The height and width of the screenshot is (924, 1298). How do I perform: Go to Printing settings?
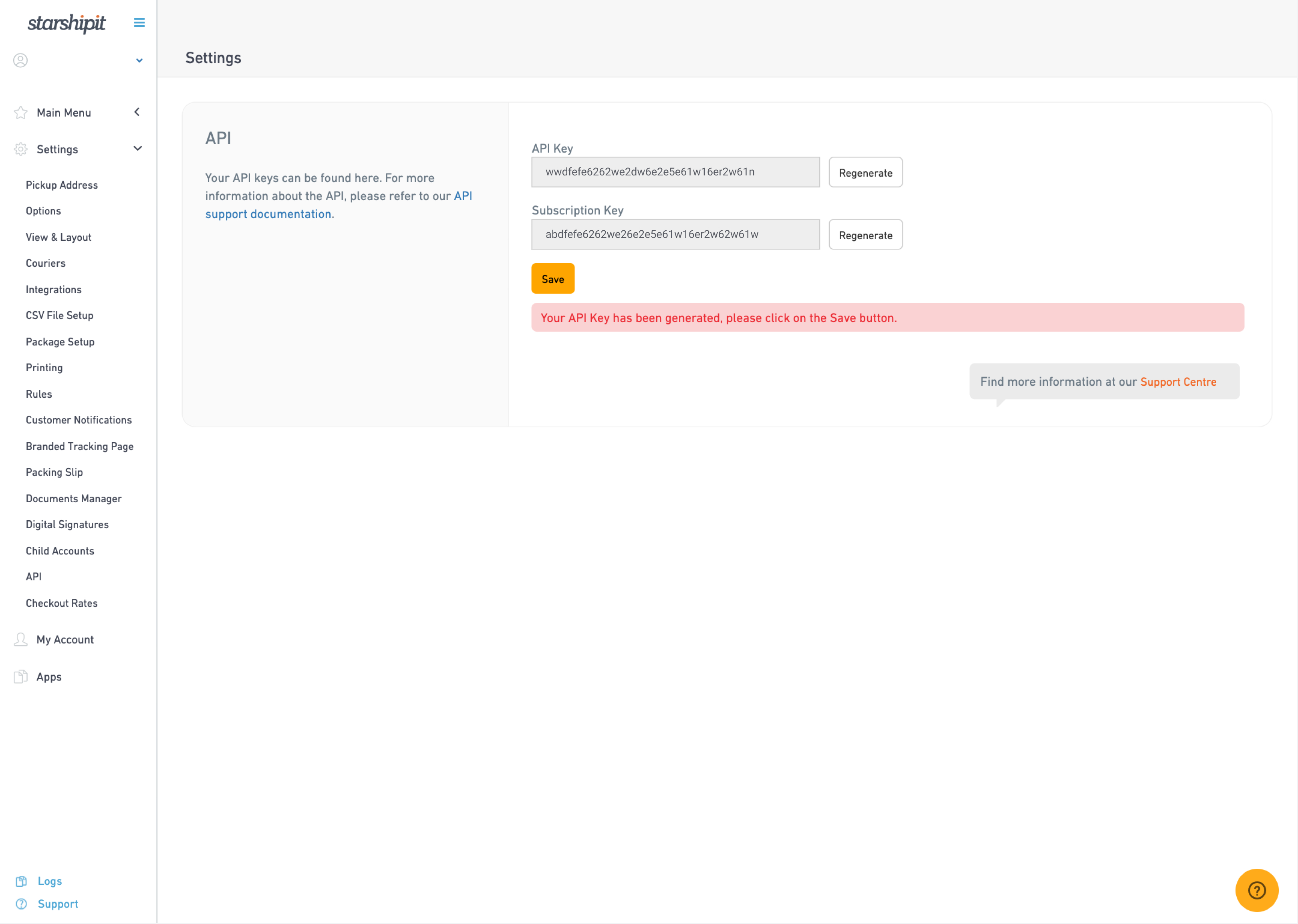tap(44, 368)
